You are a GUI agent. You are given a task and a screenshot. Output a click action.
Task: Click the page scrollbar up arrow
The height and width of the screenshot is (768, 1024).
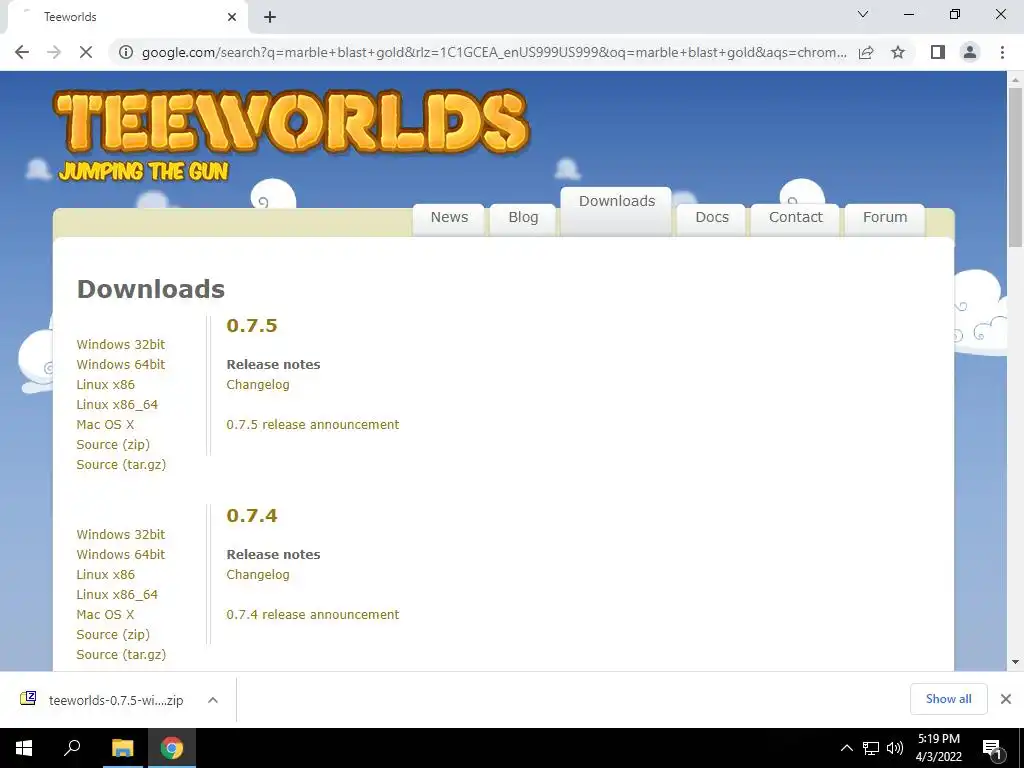[x=1015, y=80]
